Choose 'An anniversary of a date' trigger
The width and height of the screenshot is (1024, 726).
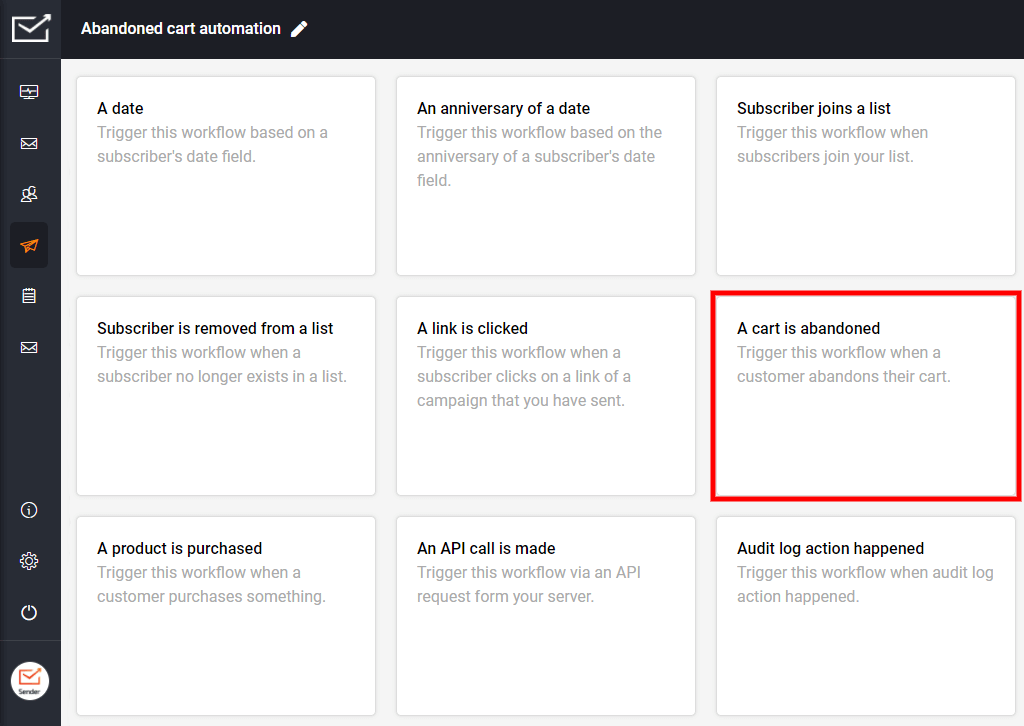click(546, 176)
